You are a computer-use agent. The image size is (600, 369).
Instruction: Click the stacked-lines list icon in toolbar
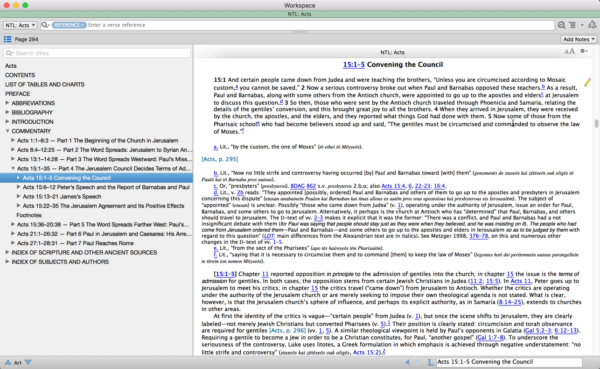click(572, 25)
